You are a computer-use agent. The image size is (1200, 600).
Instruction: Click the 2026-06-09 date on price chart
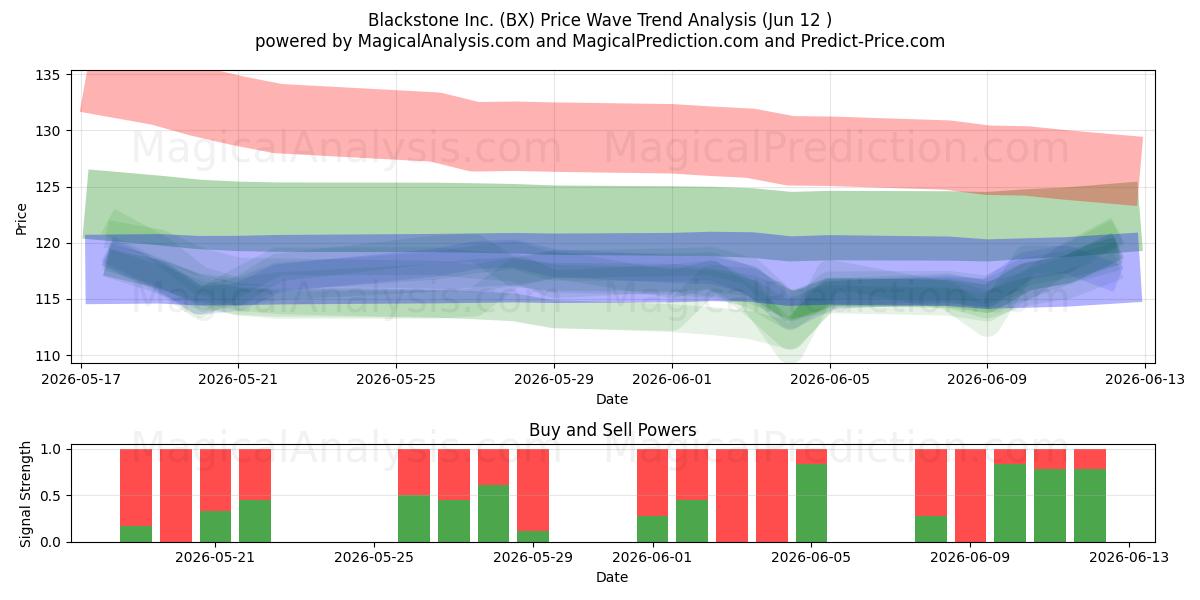(x=987, y=379)
